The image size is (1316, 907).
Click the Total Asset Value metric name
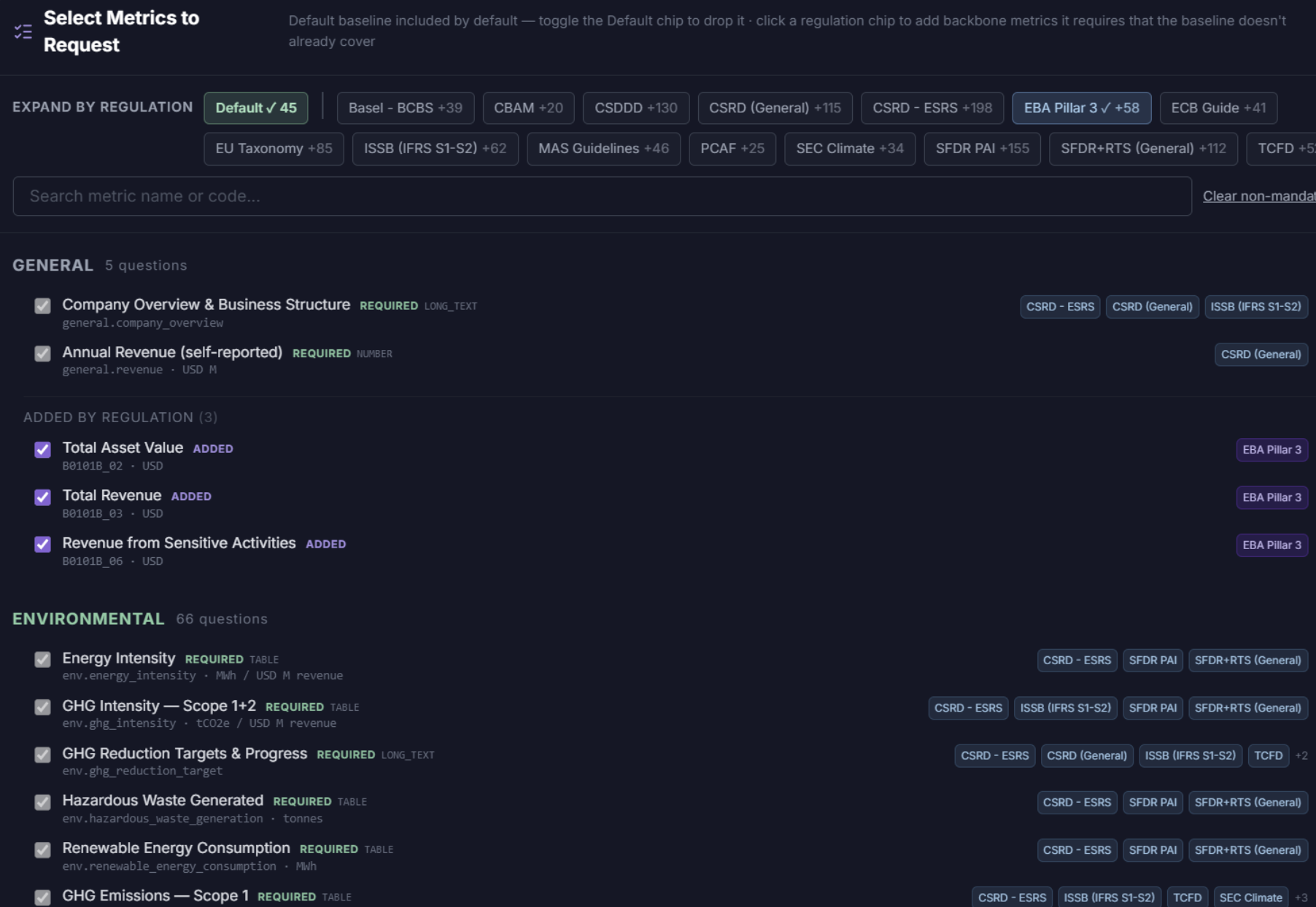tap(123, 448)
